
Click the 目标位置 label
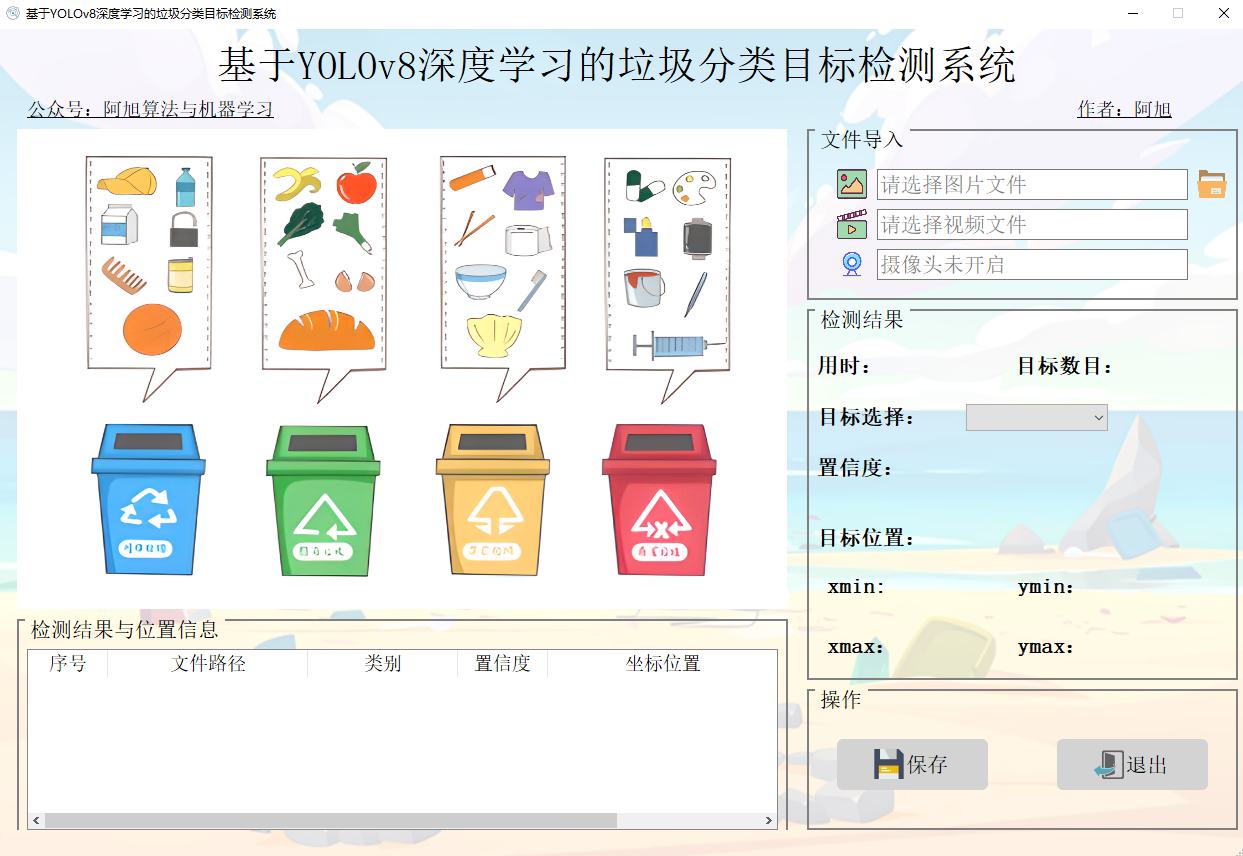pyautogui.click(x=867, y=538)
